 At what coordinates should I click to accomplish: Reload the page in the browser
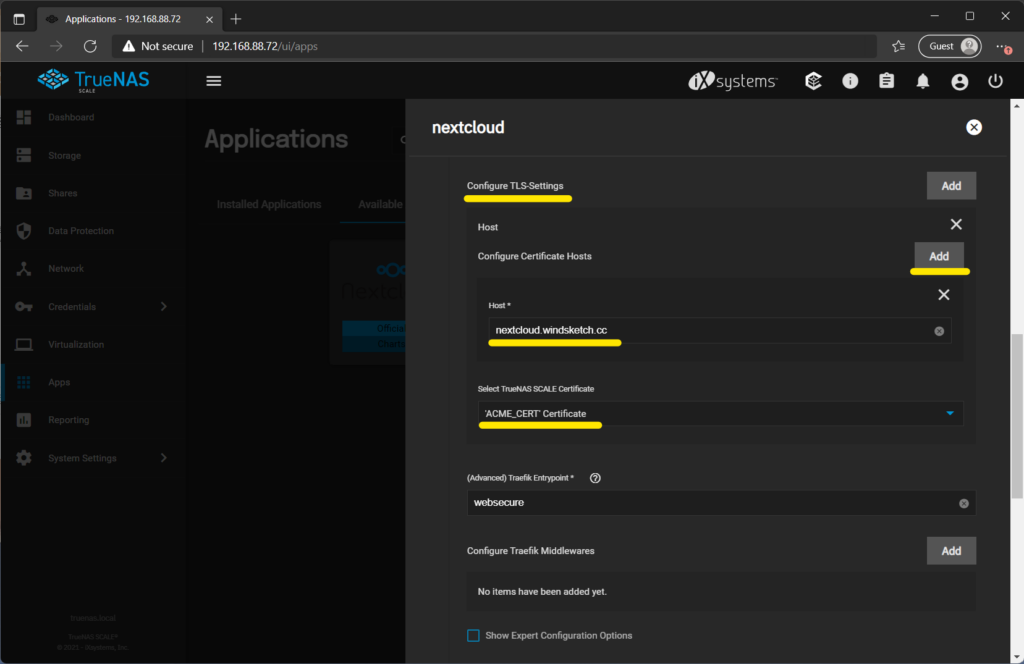click(x=90, y=46)
